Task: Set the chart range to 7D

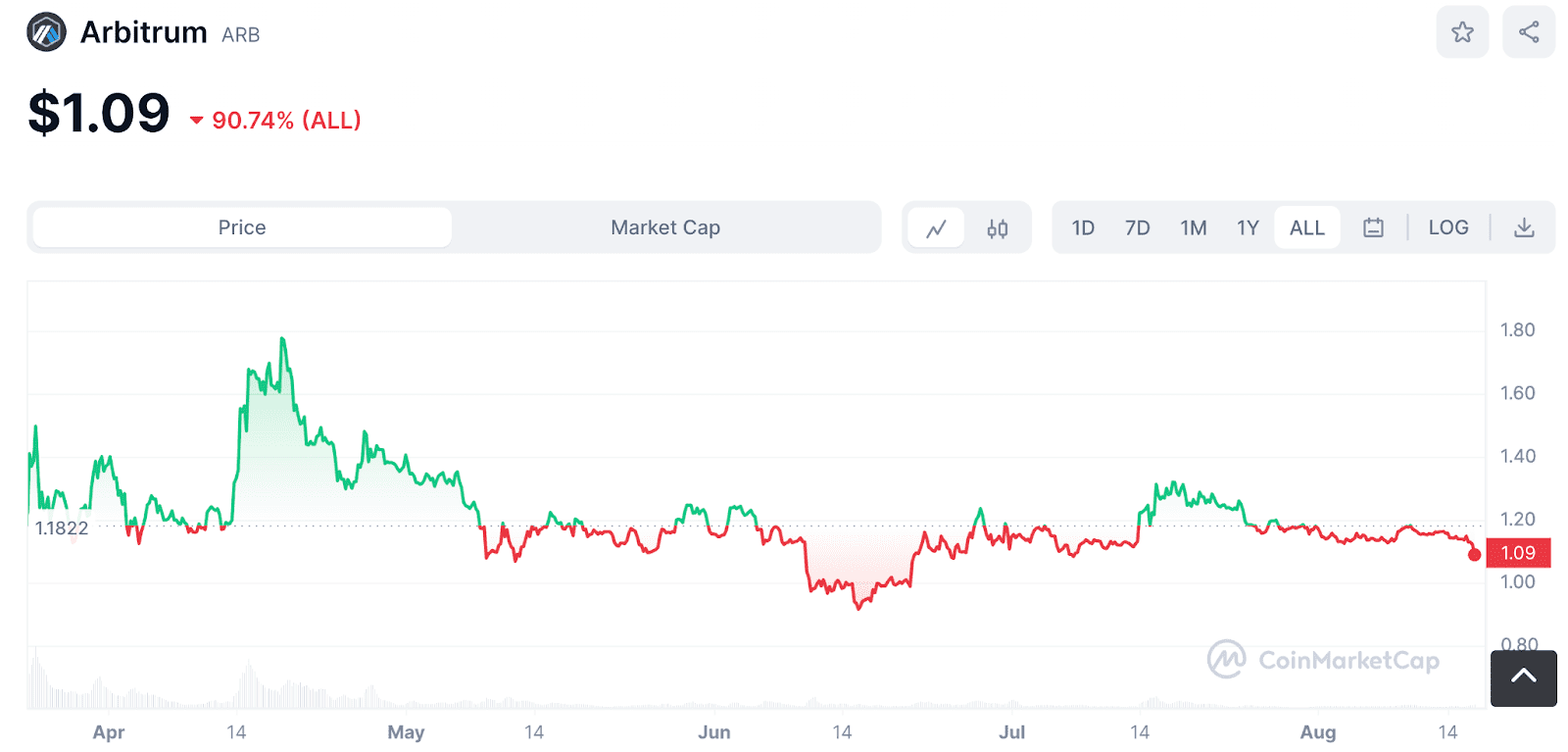Action: coord(1137,227)
